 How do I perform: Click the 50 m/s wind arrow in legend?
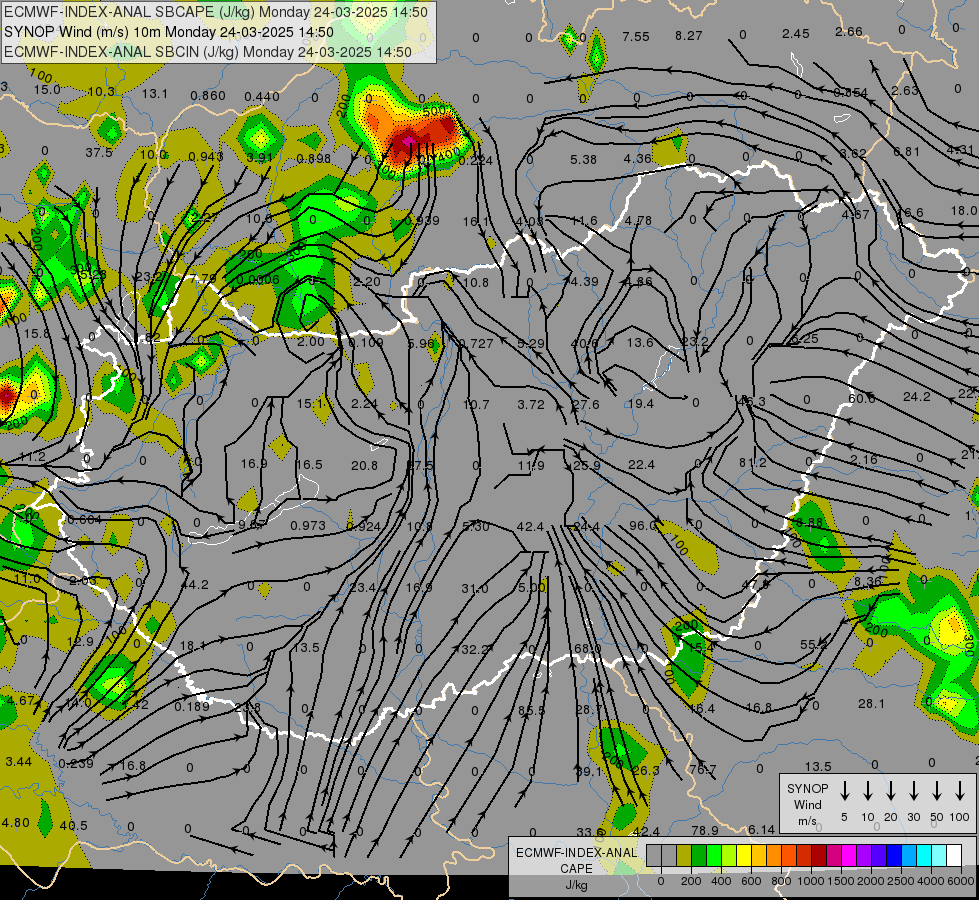(937, 791)
